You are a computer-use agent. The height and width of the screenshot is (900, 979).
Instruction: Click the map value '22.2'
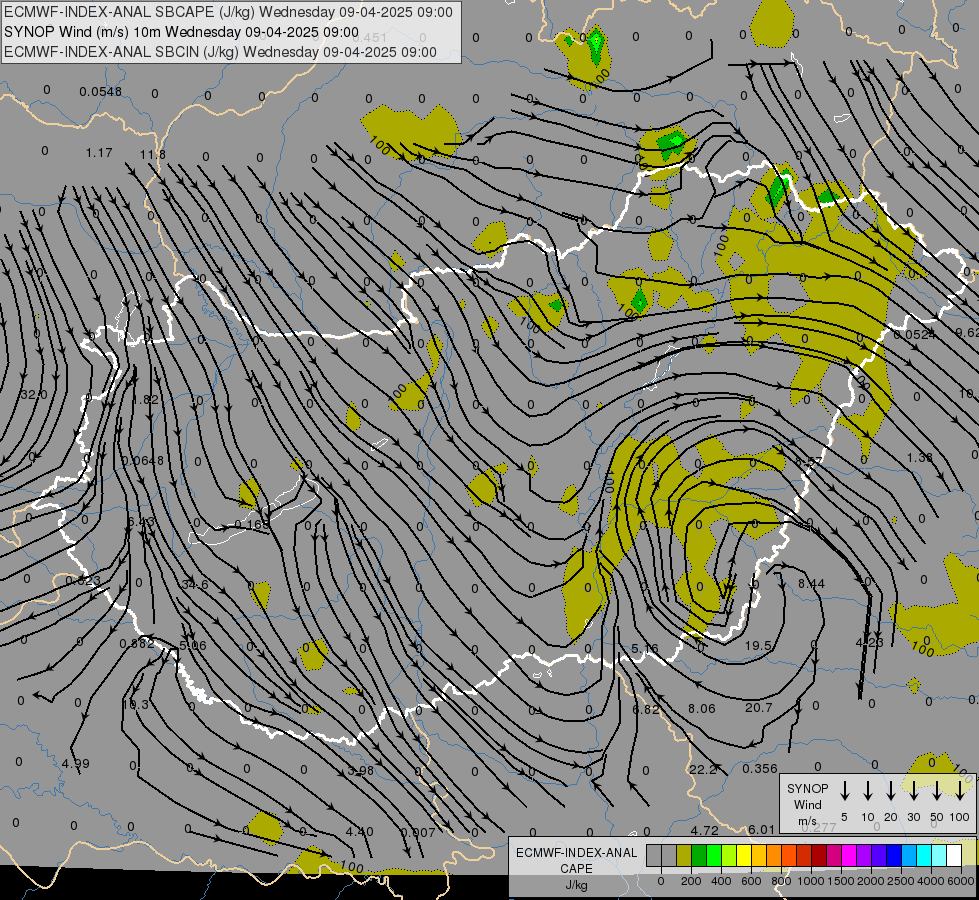point(703,769)
